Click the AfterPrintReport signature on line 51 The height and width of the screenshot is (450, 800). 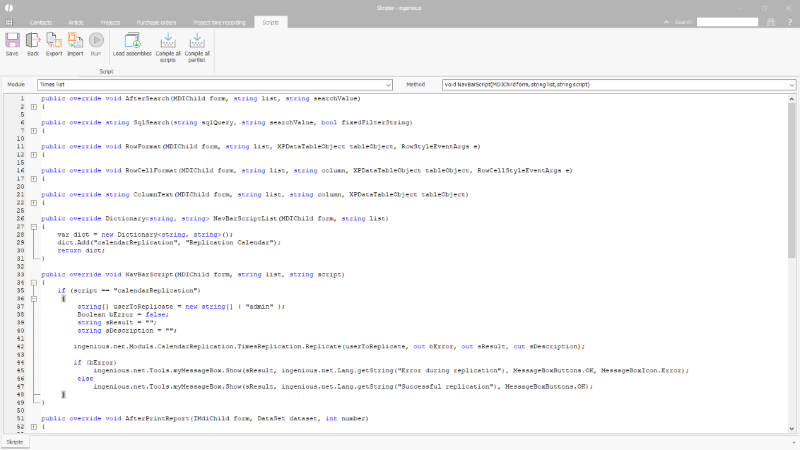[205, 418]
